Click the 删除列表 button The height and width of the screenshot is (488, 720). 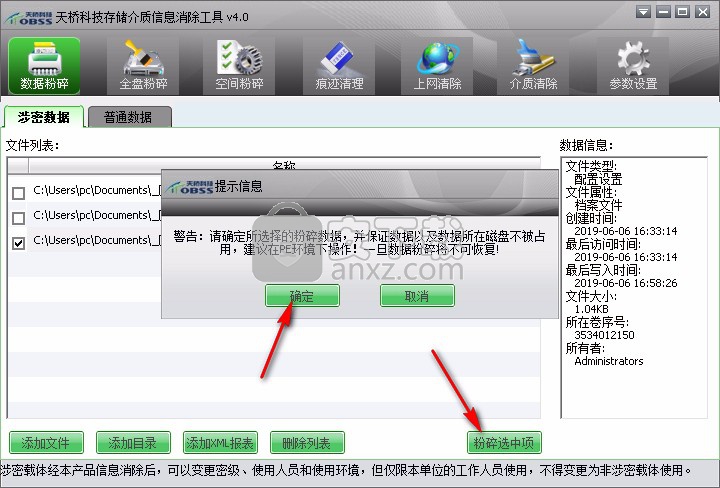pos(307,443)
